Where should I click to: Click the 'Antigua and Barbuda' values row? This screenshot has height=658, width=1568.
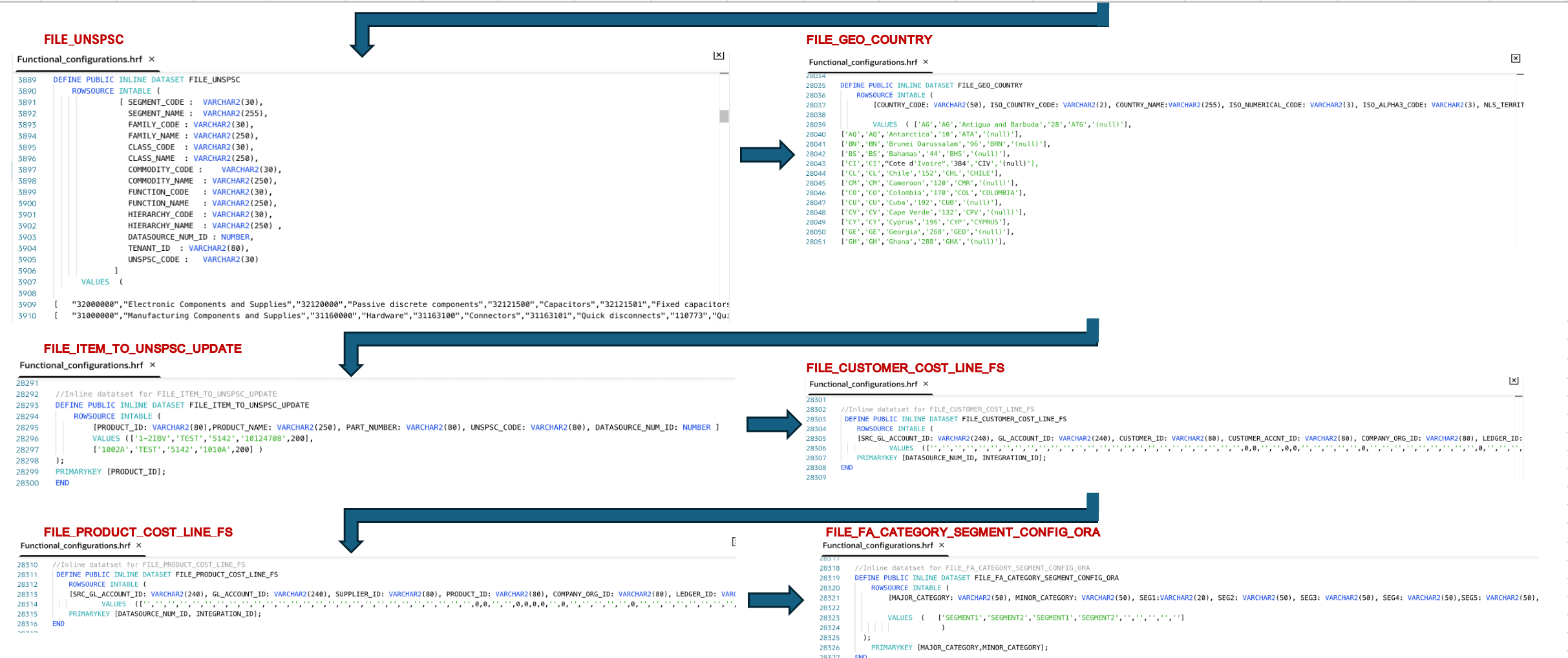click(1002, 124)
